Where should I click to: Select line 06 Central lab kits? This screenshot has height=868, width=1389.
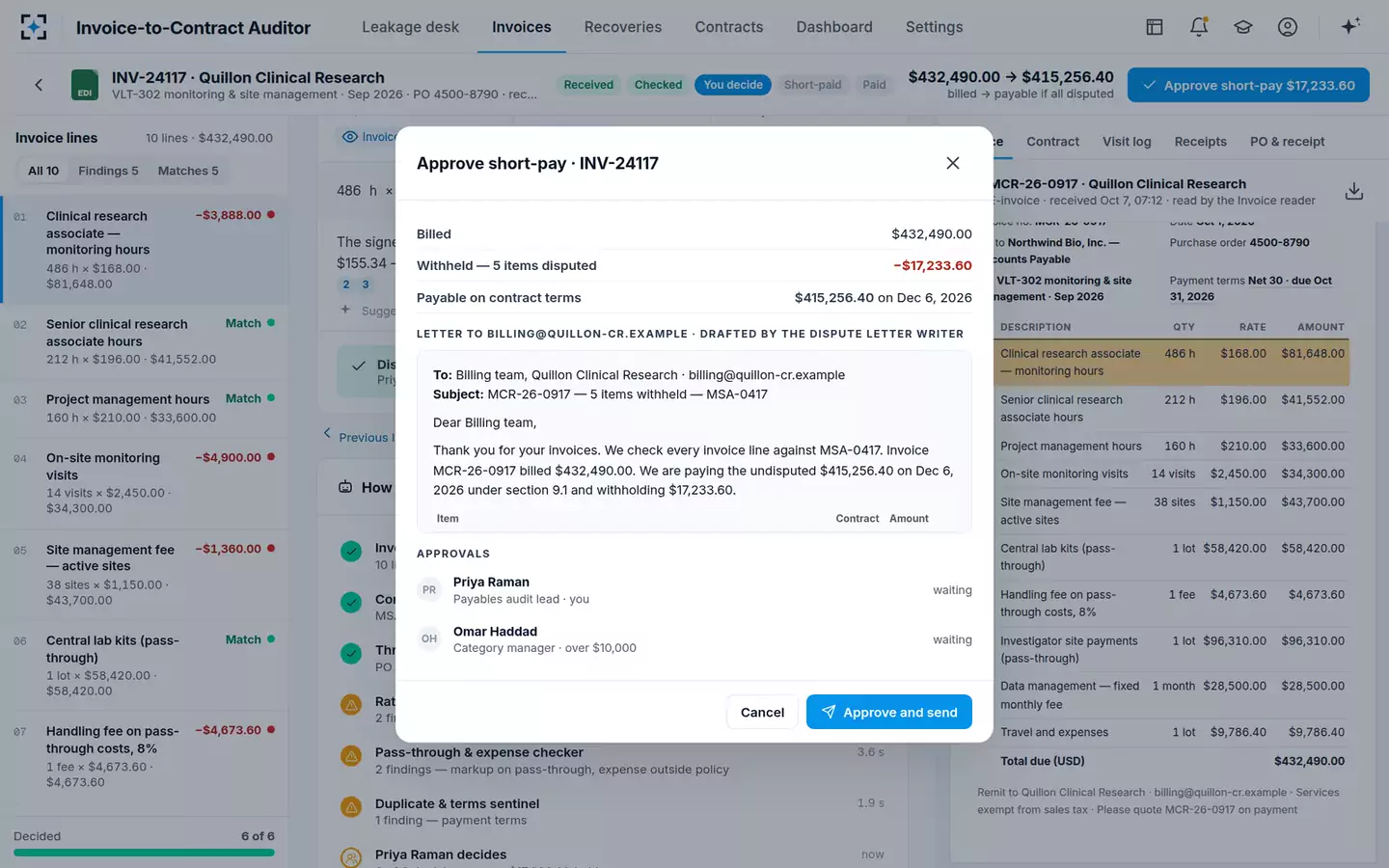(145, 665)
